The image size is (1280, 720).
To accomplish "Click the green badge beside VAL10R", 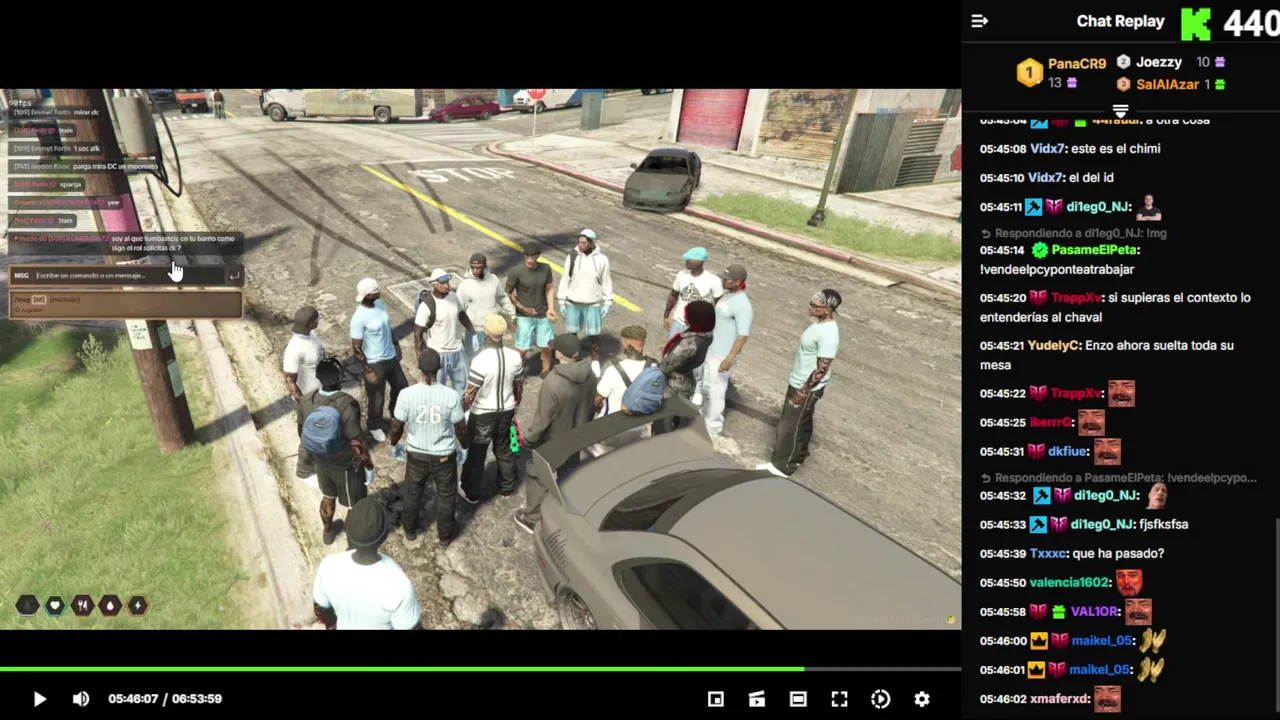I will pyautogui.click(x=1058, y=611).
